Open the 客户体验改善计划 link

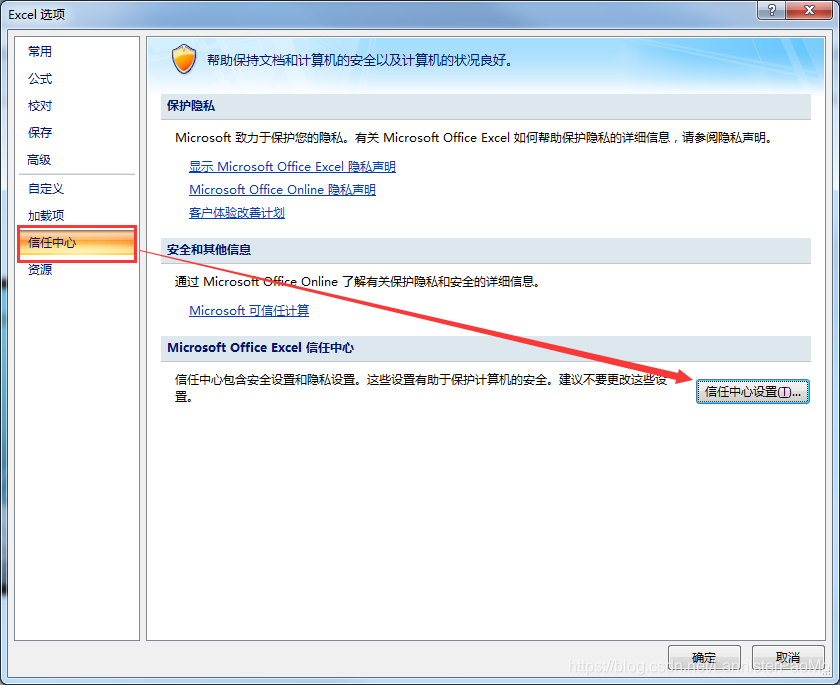(x=237, y=213)
